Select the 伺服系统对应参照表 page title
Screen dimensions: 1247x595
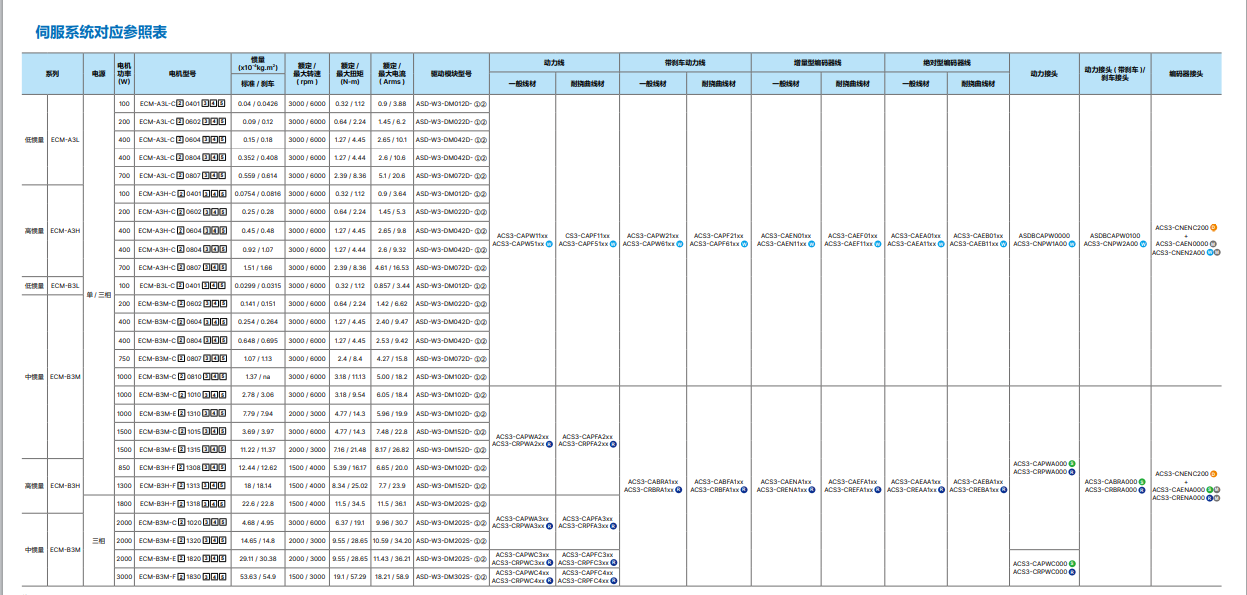click(x=101, y=33)
